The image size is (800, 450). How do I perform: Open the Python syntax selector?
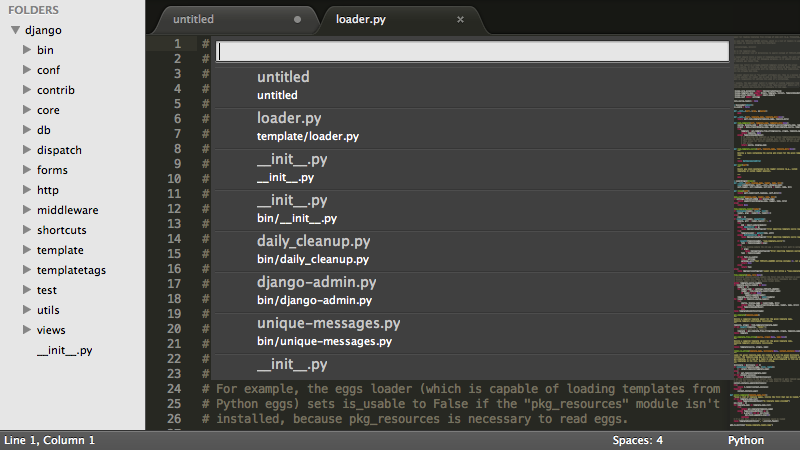pos(746,440)
